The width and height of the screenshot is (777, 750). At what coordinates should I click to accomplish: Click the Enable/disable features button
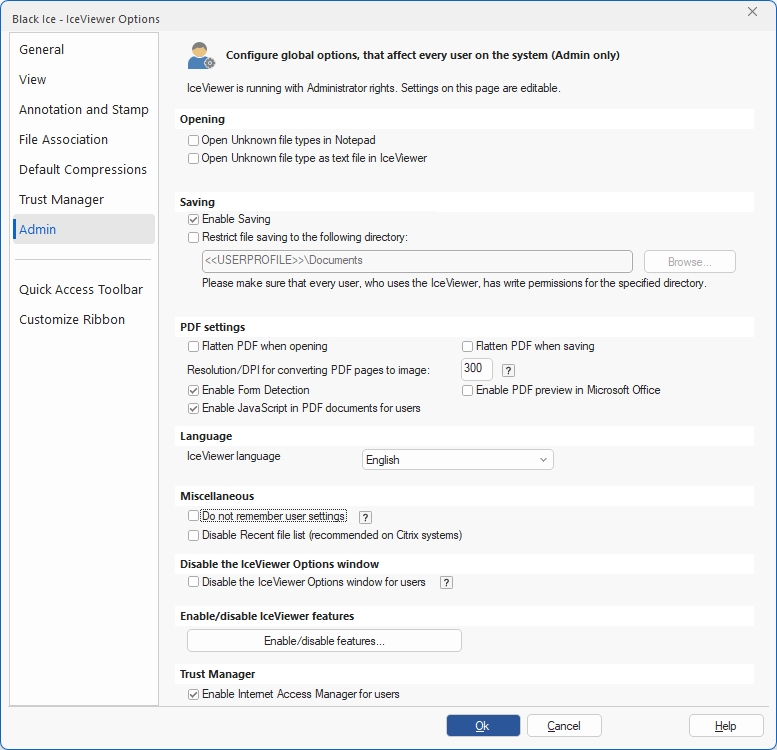click(x=324, y=641)
